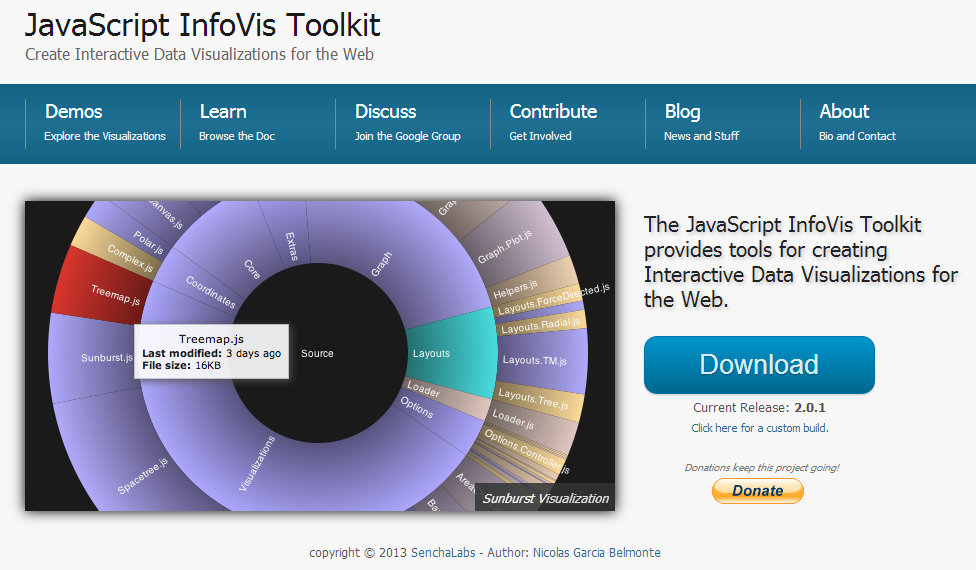Open author Nicolas Garcia Belmonte link

pyautogui.click(x=596, y=553)
